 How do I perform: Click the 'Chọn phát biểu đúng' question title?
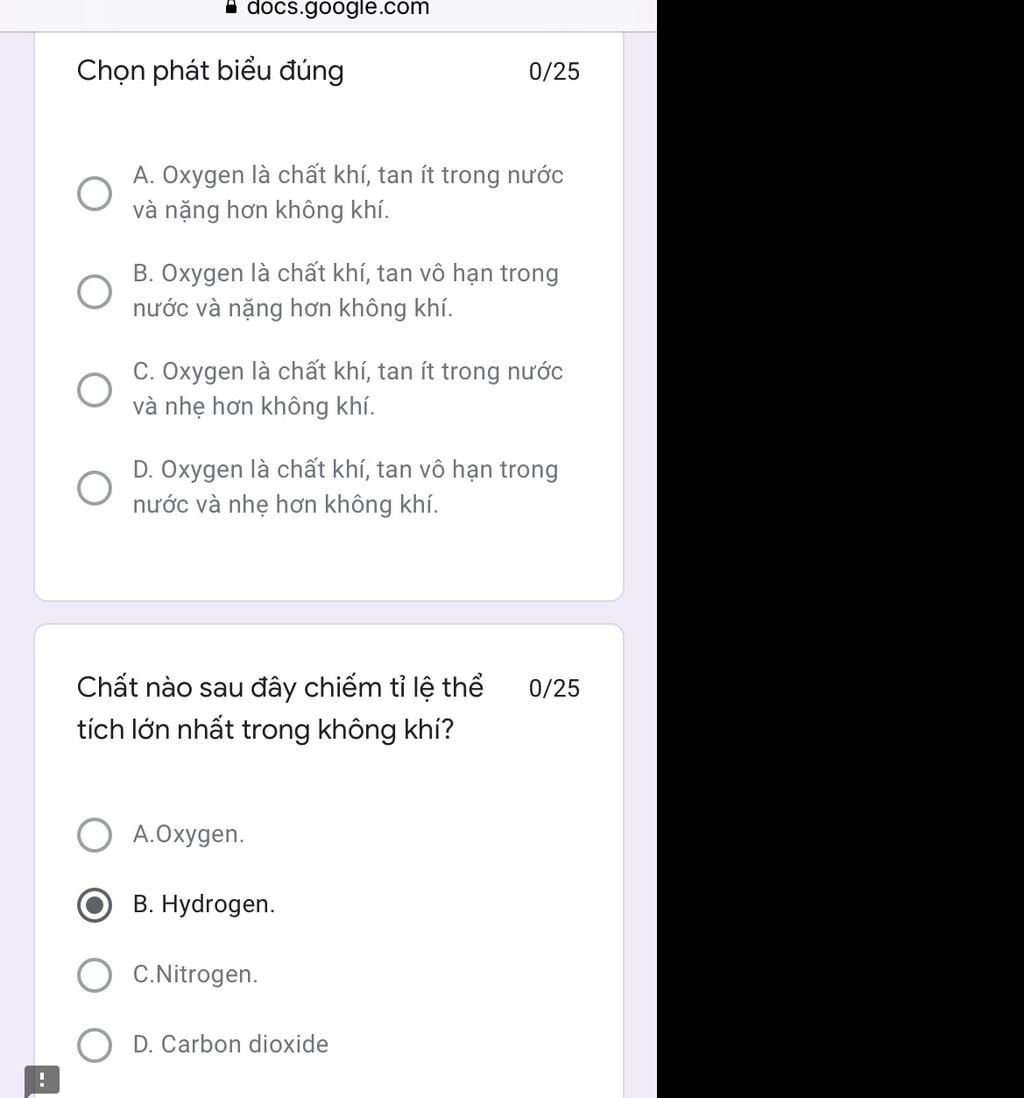(210, 71)
